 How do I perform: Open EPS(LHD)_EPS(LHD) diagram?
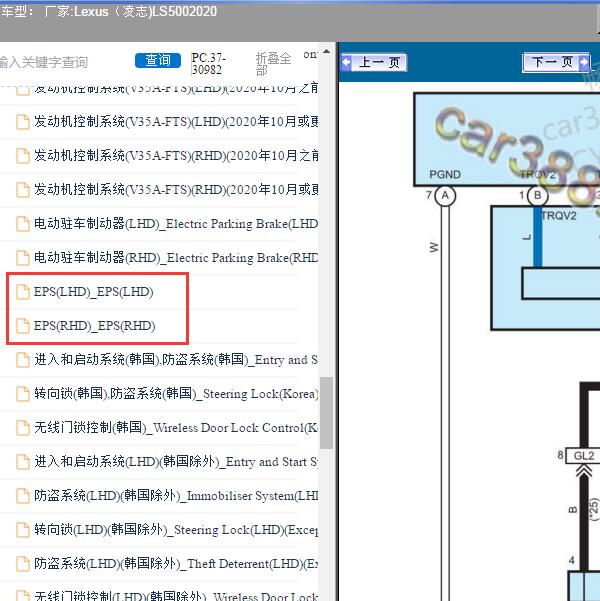pos(94,292)
